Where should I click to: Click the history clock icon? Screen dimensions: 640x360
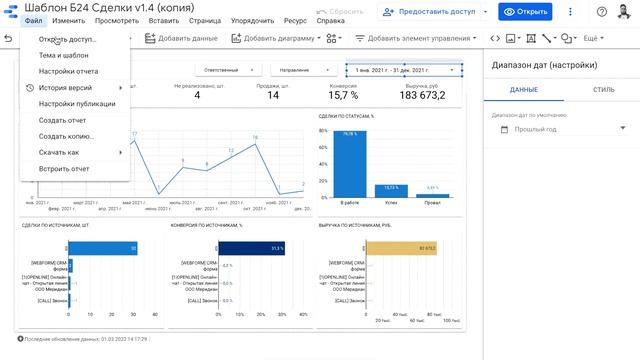(29, 88)
